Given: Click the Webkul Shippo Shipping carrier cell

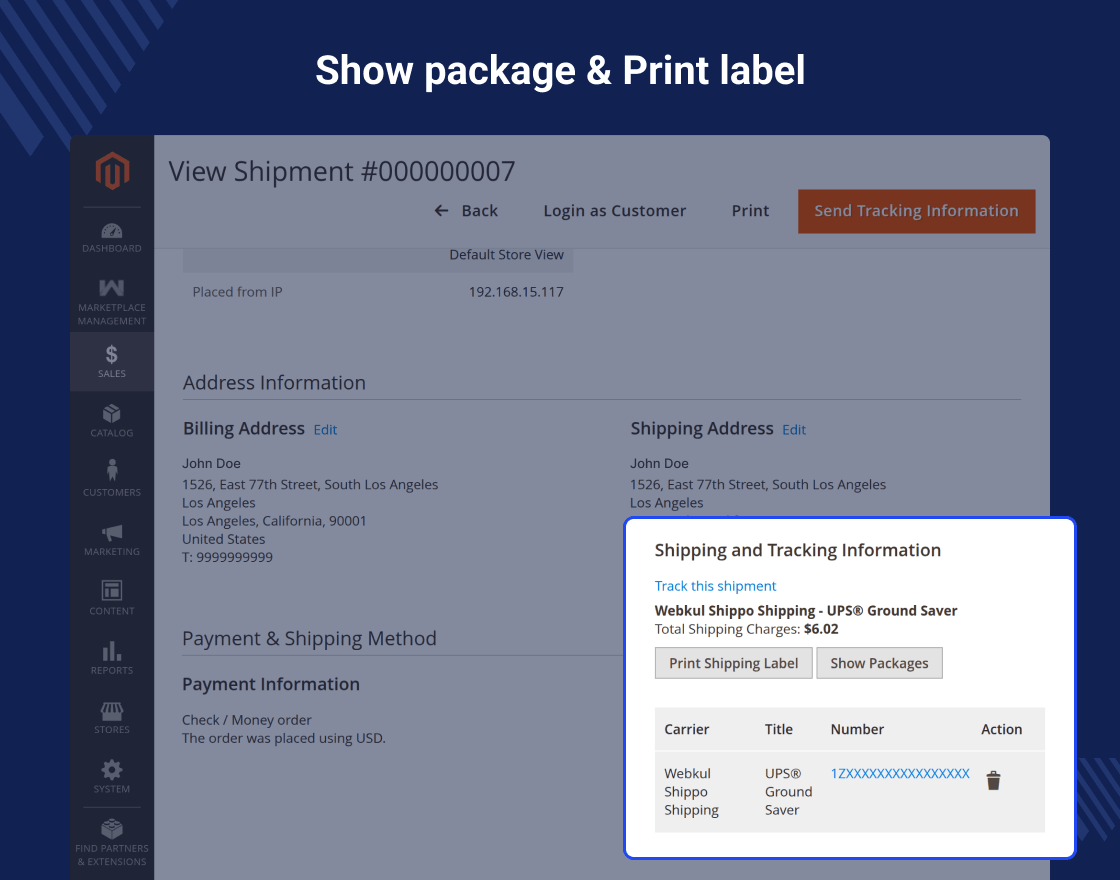Looking at the screenshot, I should pos(691,791).
